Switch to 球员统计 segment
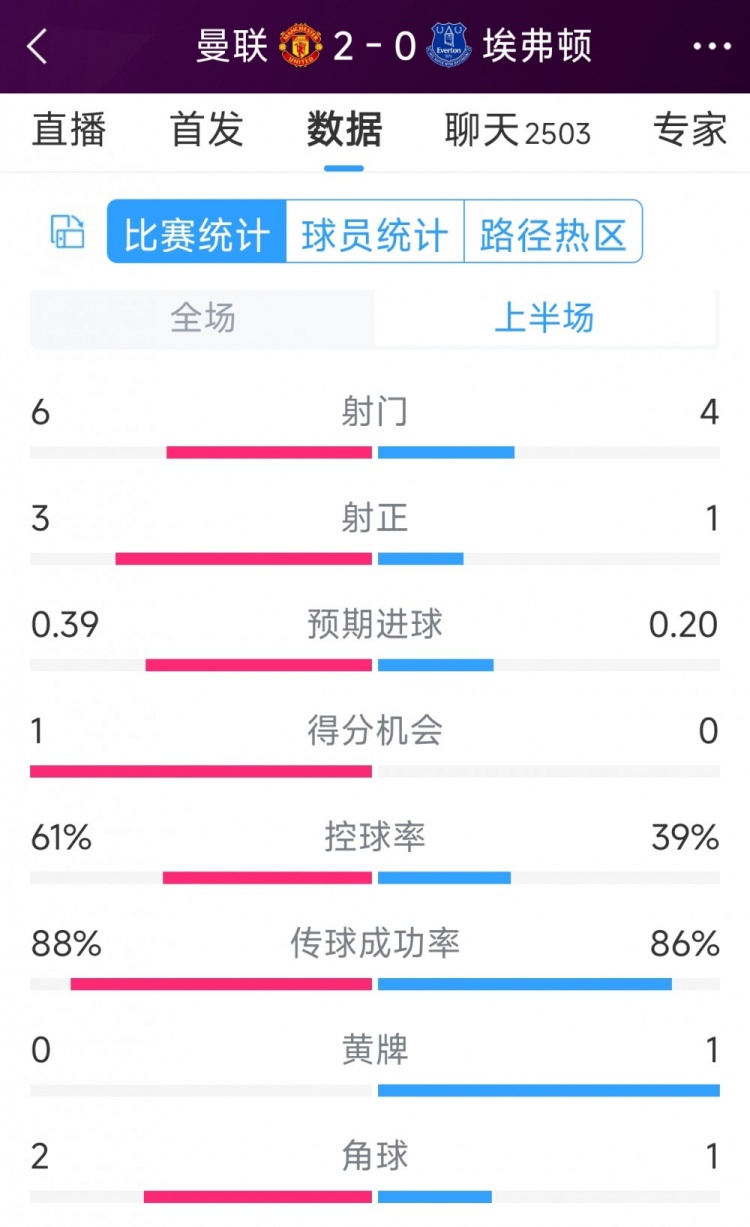The image size is (750, 1227). [375, 232]
